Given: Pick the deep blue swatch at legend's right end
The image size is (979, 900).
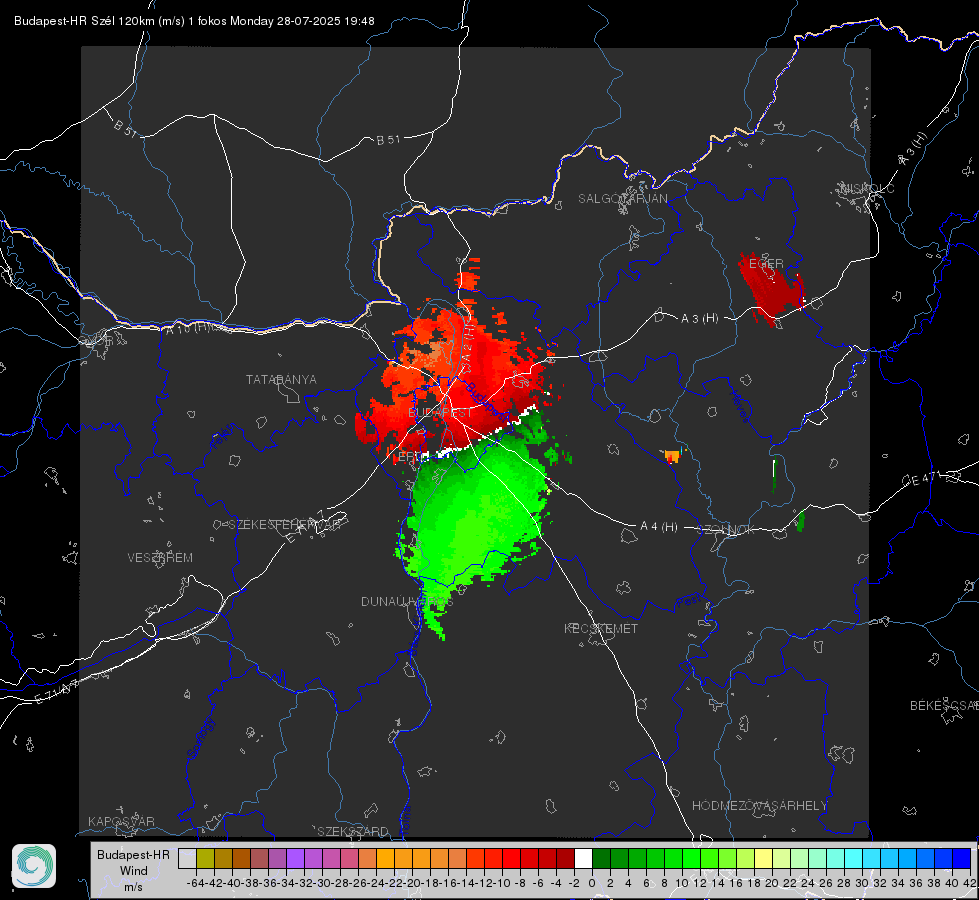Looking at the screenshot, I should pyautogui.click(x=961, y=858).
